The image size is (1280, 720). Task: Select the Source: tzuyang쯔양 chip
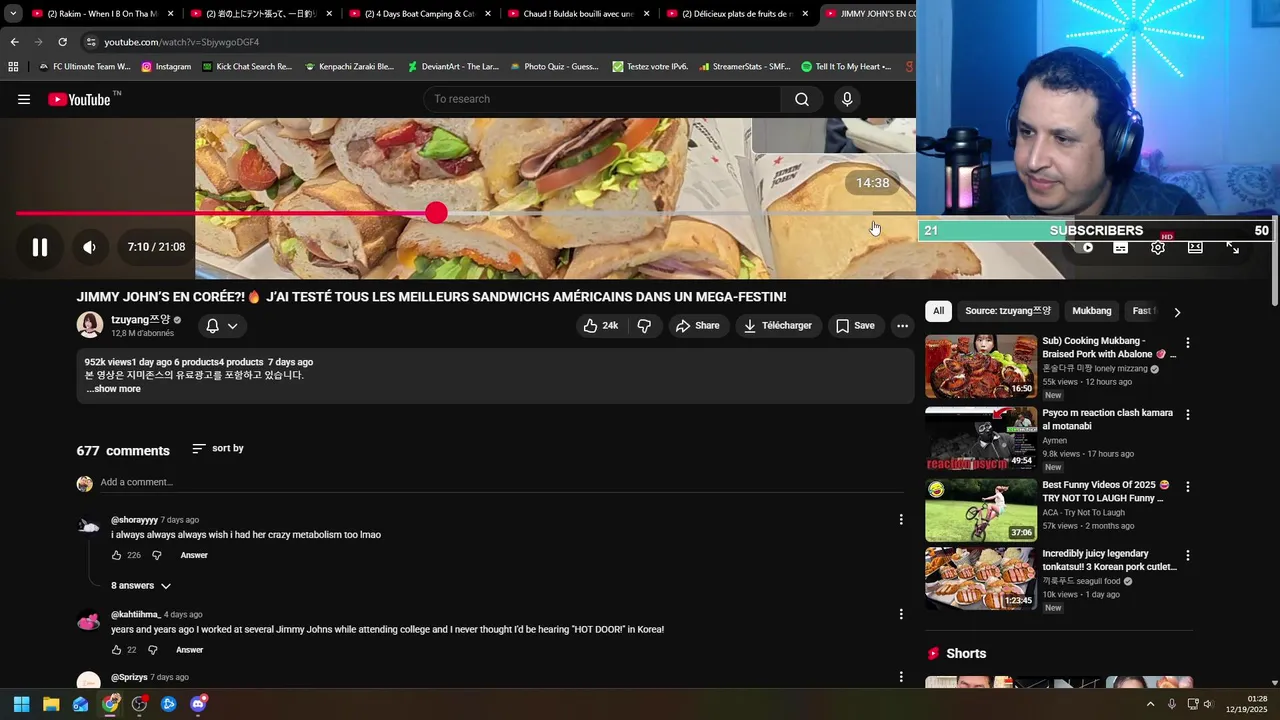tap(1008, 311)
